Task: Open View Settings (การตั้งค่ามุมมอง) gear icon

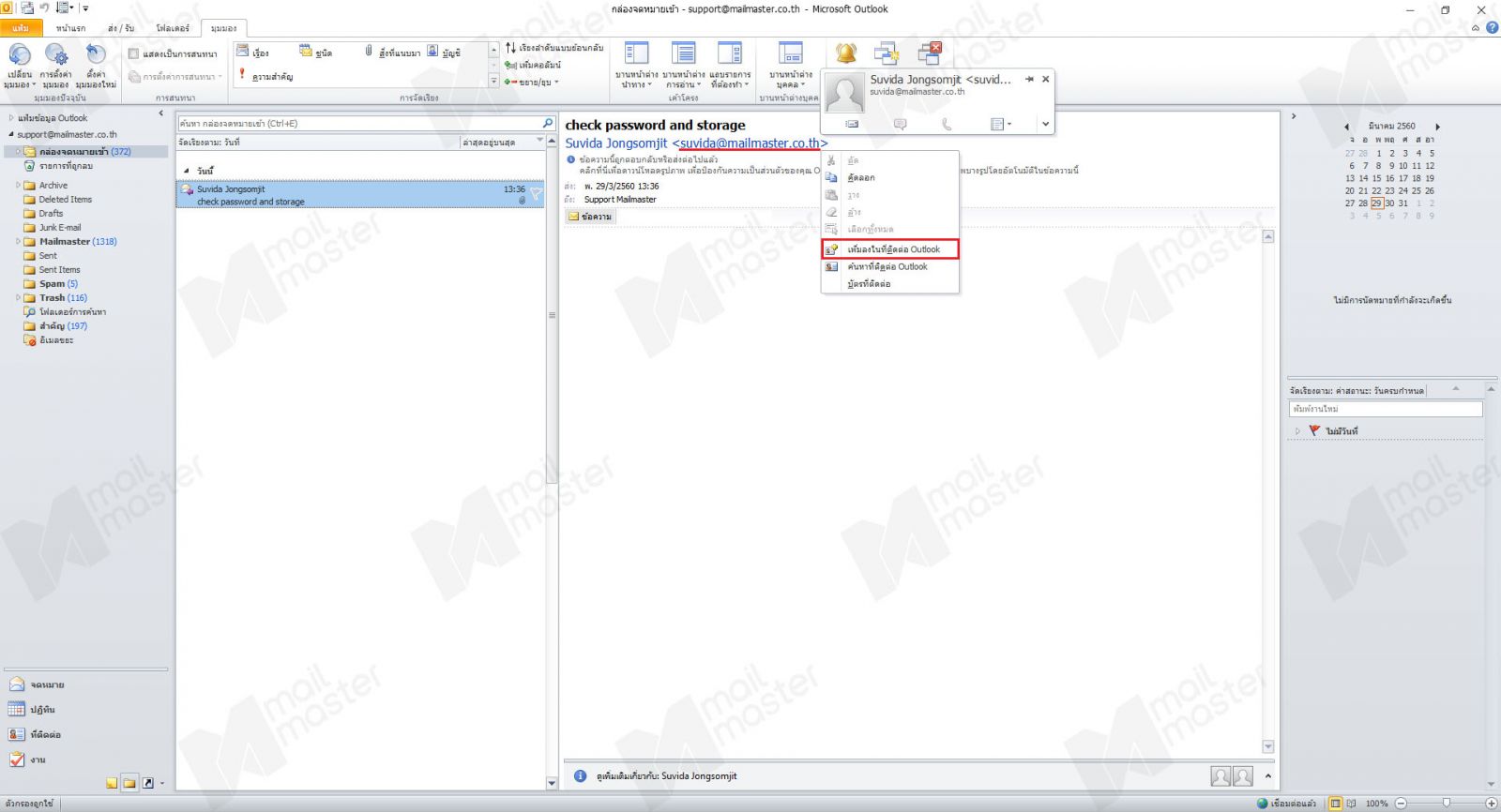Action: tap(56, 55)
